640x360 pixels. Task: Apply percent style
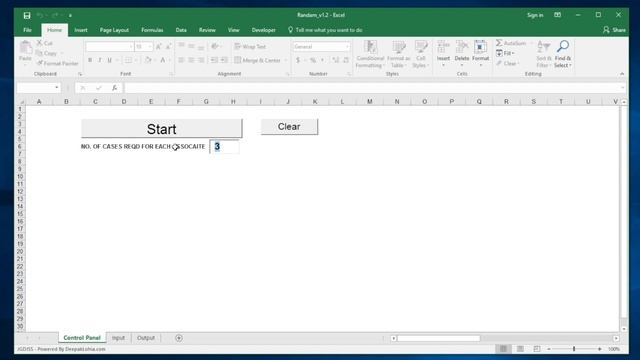click(x=313, y=60)
